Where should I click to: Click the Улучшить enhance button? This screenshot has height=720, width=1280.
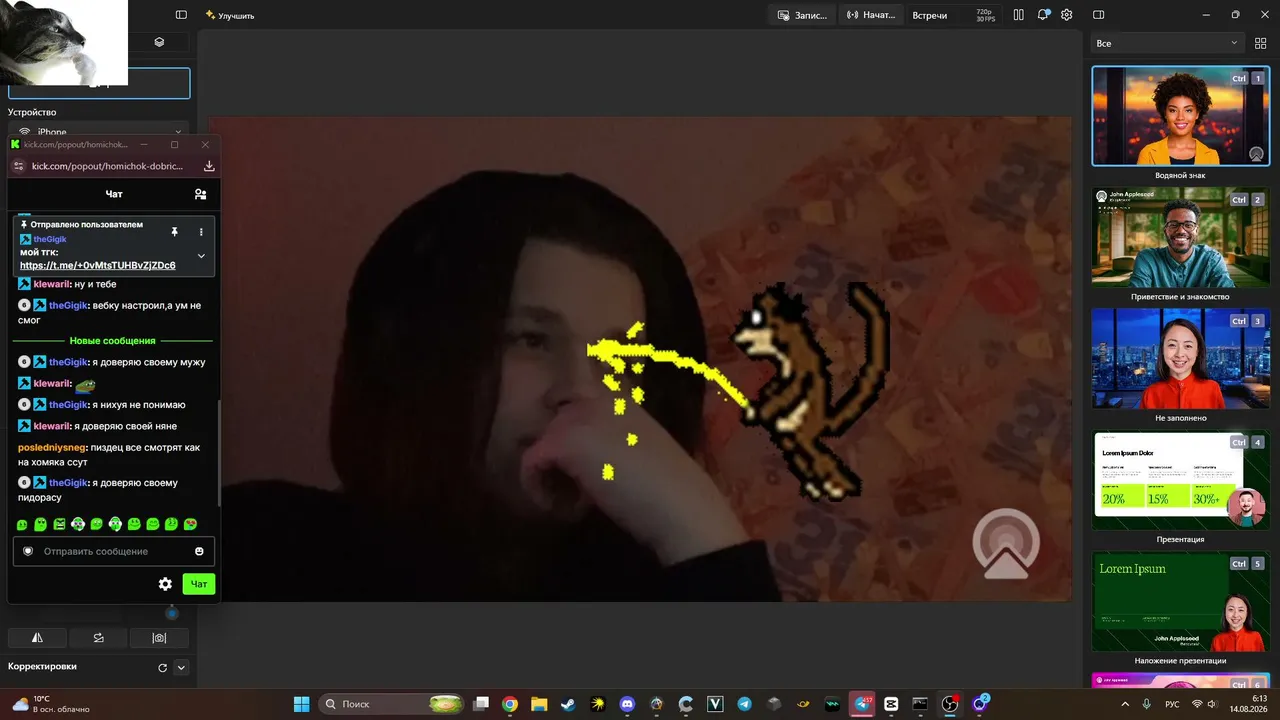tap(230, 15)
